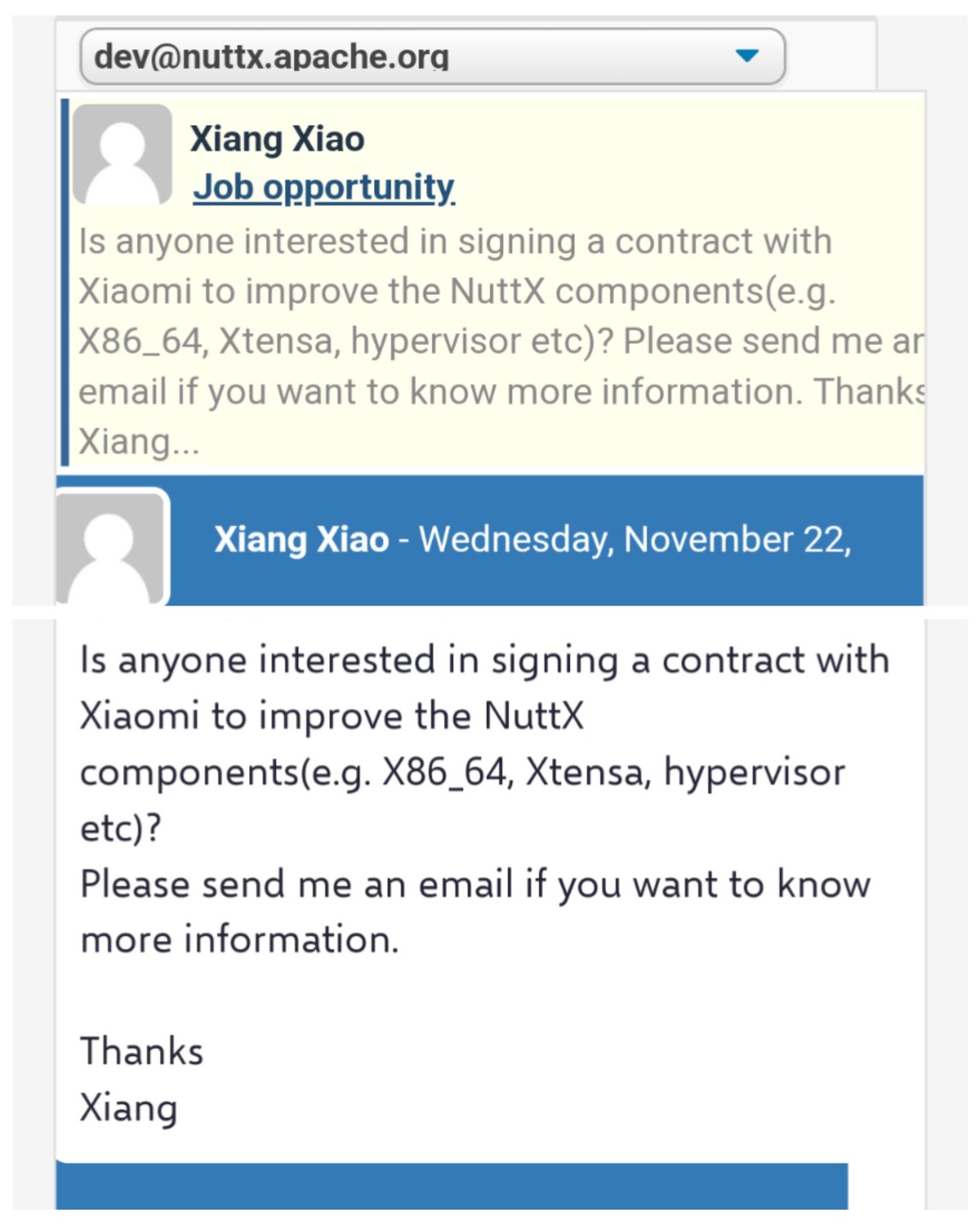Click the blue selection bar left of thread
Screen dimensions: 980x1225
[64, 282]
